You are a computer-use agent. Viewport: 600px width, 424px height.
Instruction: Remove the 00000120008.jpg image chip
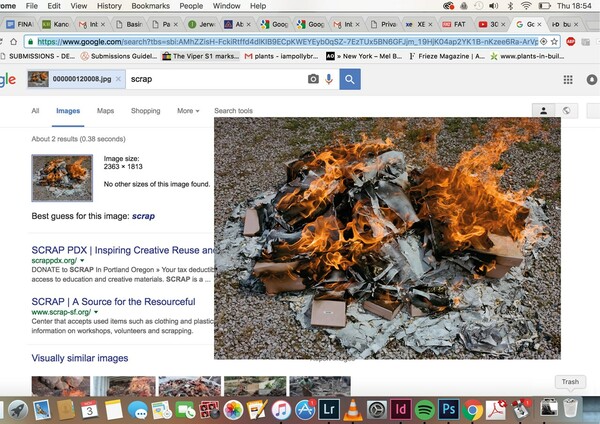pos(118,79)
